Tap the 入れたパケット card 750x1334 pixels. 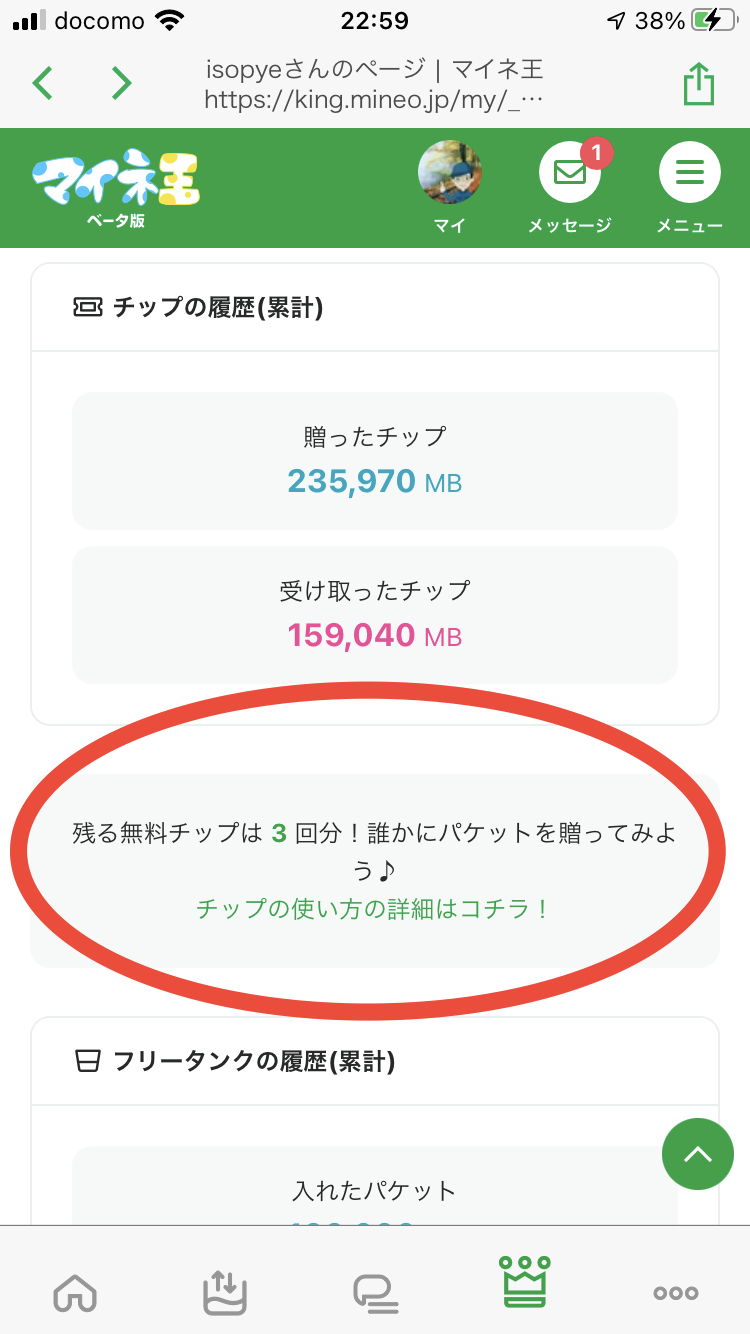click(x=375, y=1190)
